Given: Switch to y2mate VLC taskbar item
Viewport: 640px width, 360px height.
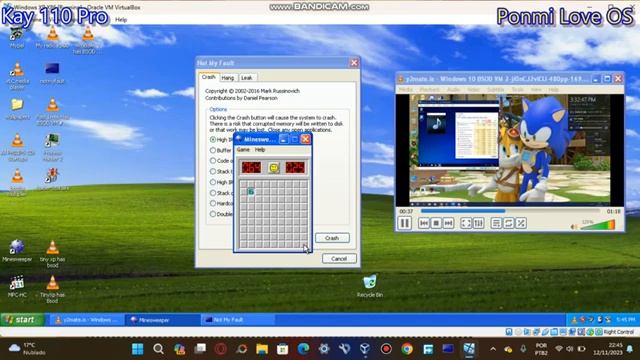Looking at the screenshot, I should click(86, 320).
